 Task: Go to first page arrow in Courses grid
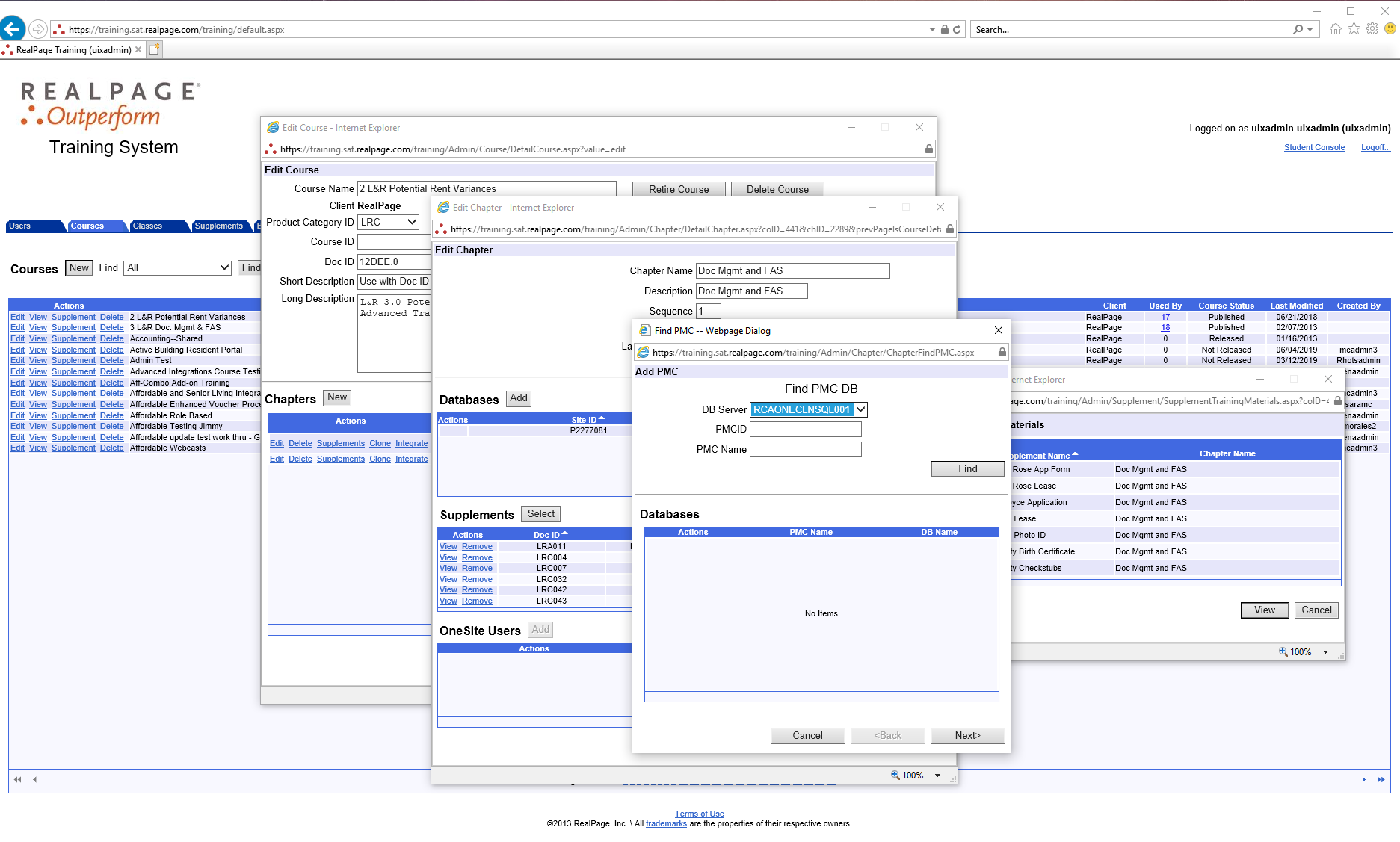(18, 780)
